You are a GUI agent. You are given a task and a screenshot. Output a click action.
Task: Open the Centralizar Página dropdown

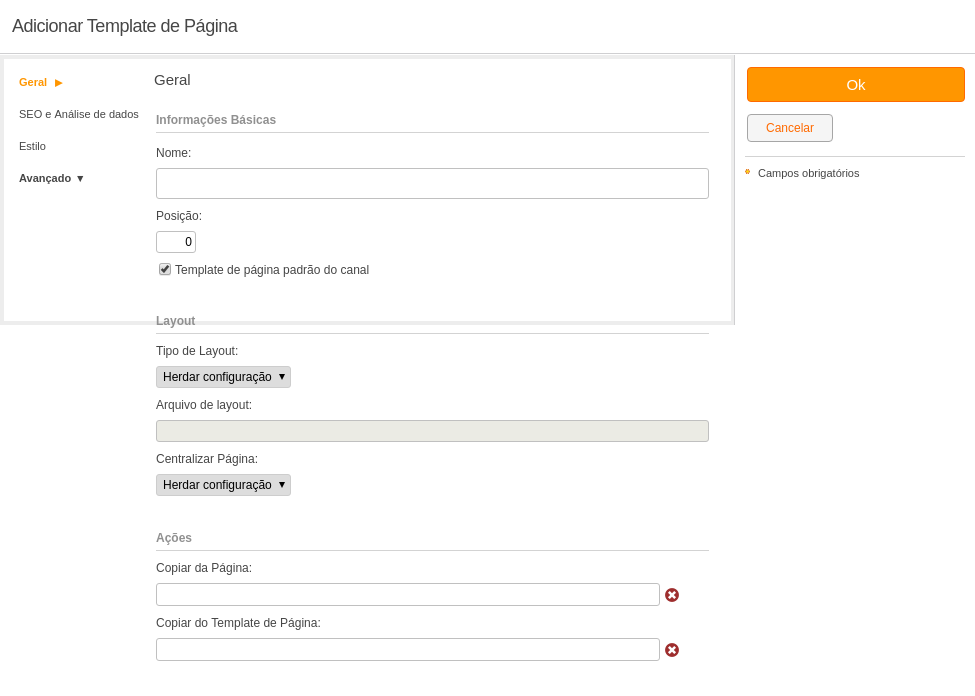pyautogui.click(x=223, y=485)
